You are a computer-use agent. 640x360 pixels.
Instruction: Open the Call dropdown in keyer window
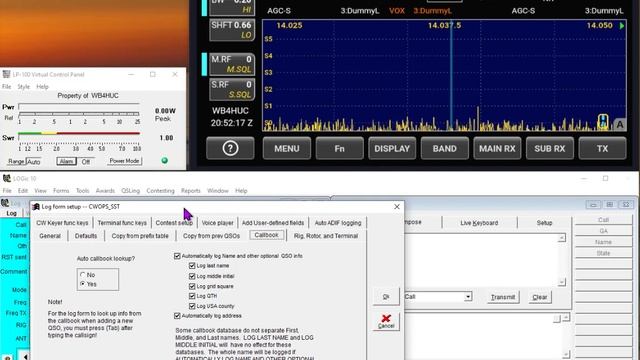pos(468,297)
